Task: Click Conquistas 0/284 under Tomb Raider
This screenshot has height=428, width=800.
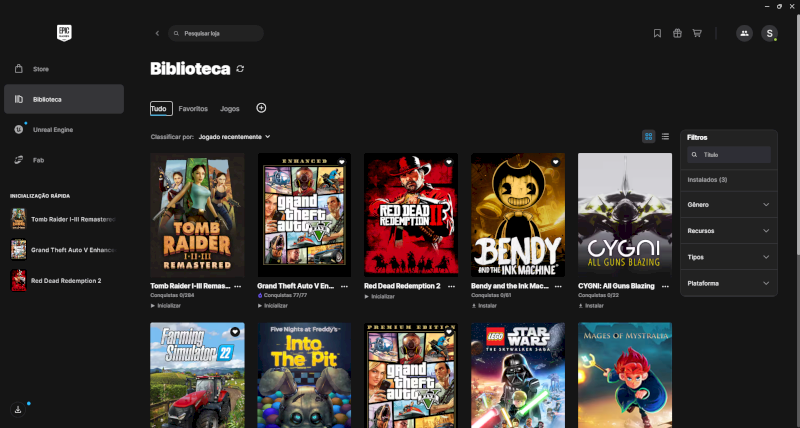Action: [172, 295]
